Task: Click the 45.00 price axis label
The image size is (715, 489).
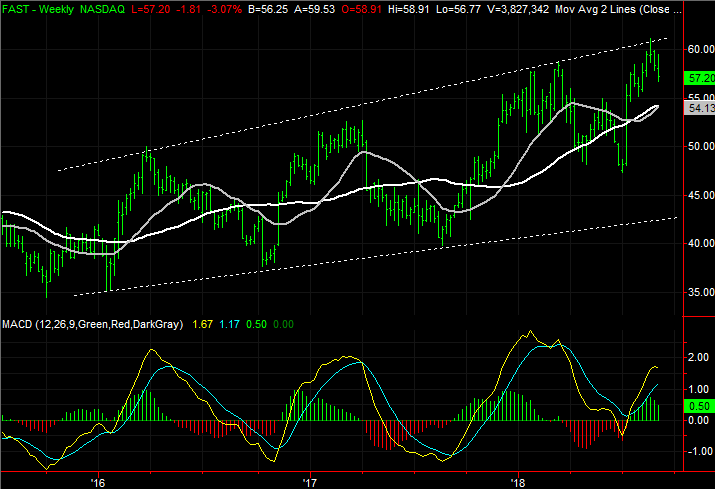Action: (x=701, y=195)
